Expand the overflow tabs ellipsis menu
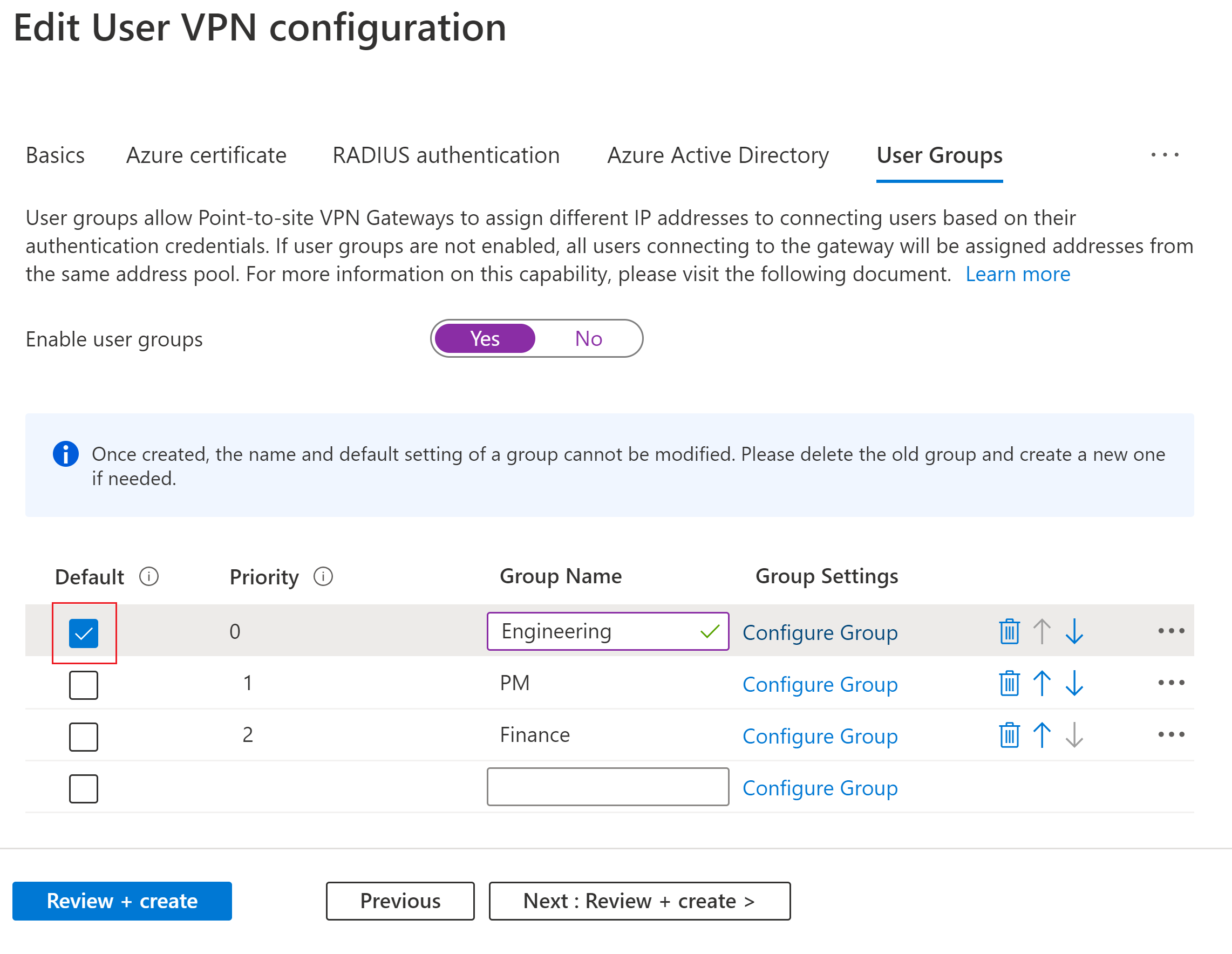Screen dimensions: 1232x954 click(1165, 154)
